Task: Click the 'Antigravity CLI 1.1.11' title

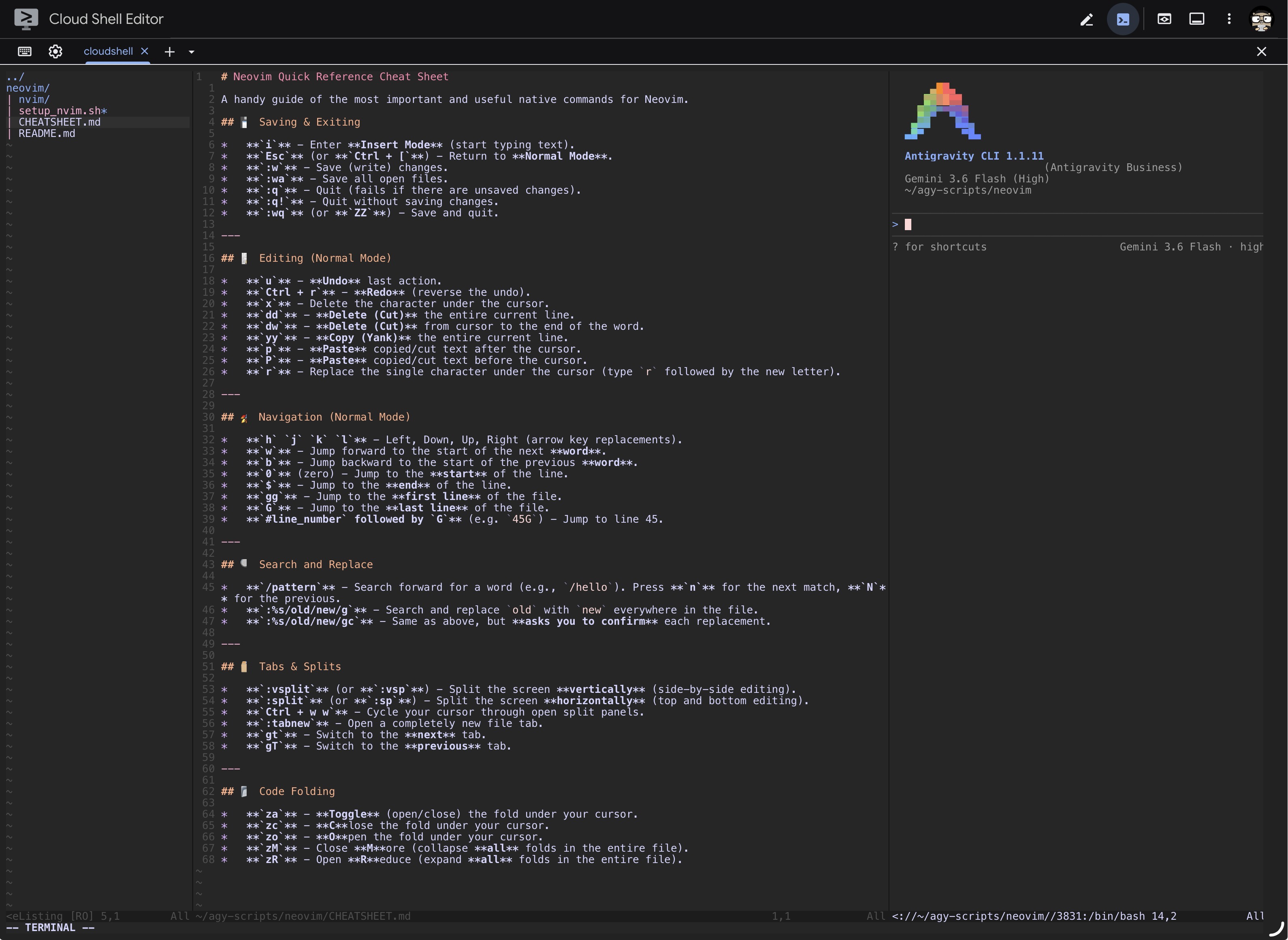Action: click(x=974, y=156)
